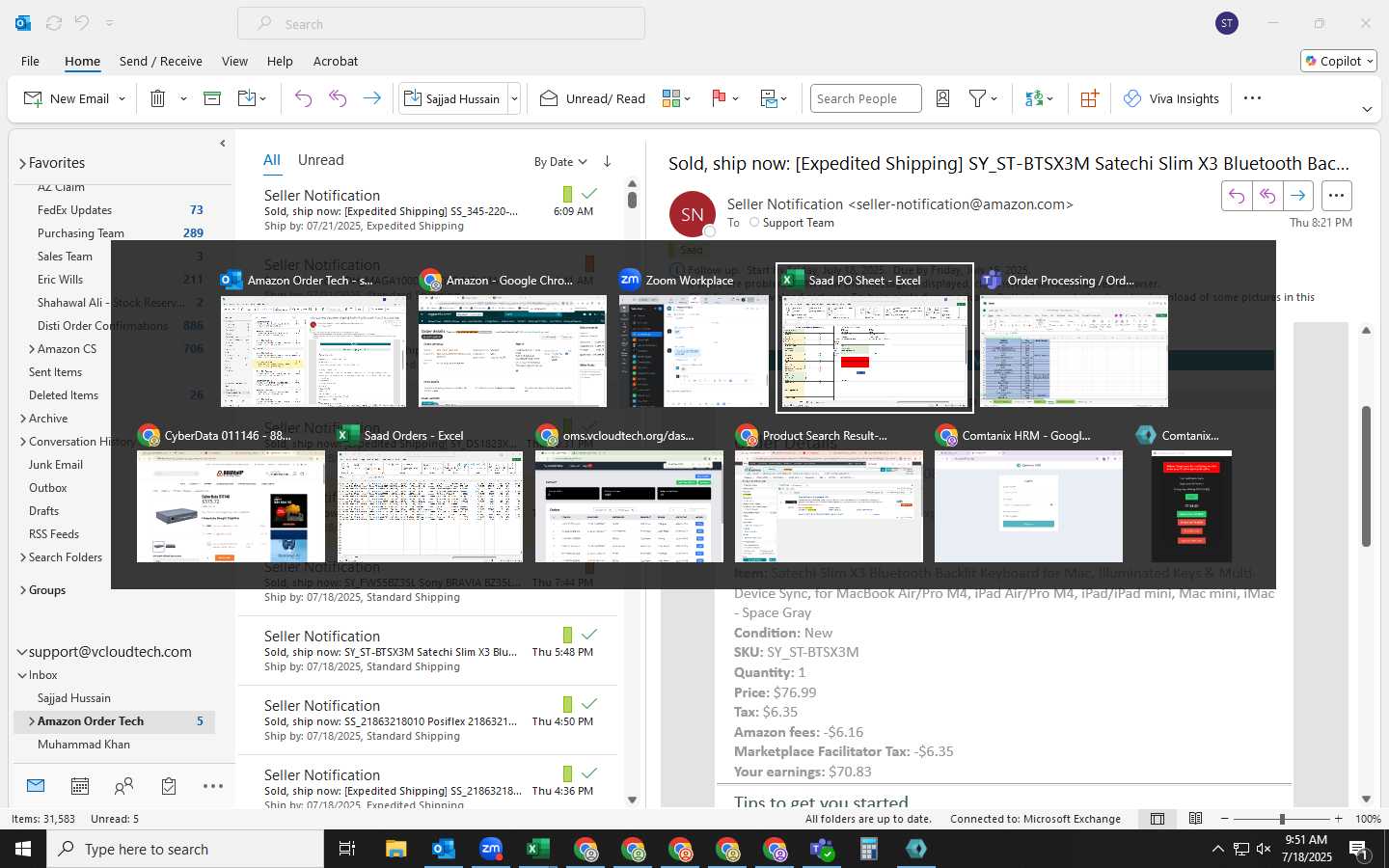Click the Rules icon in ribbon
This screenshot has width=1389, height=868.
[769, 98]
